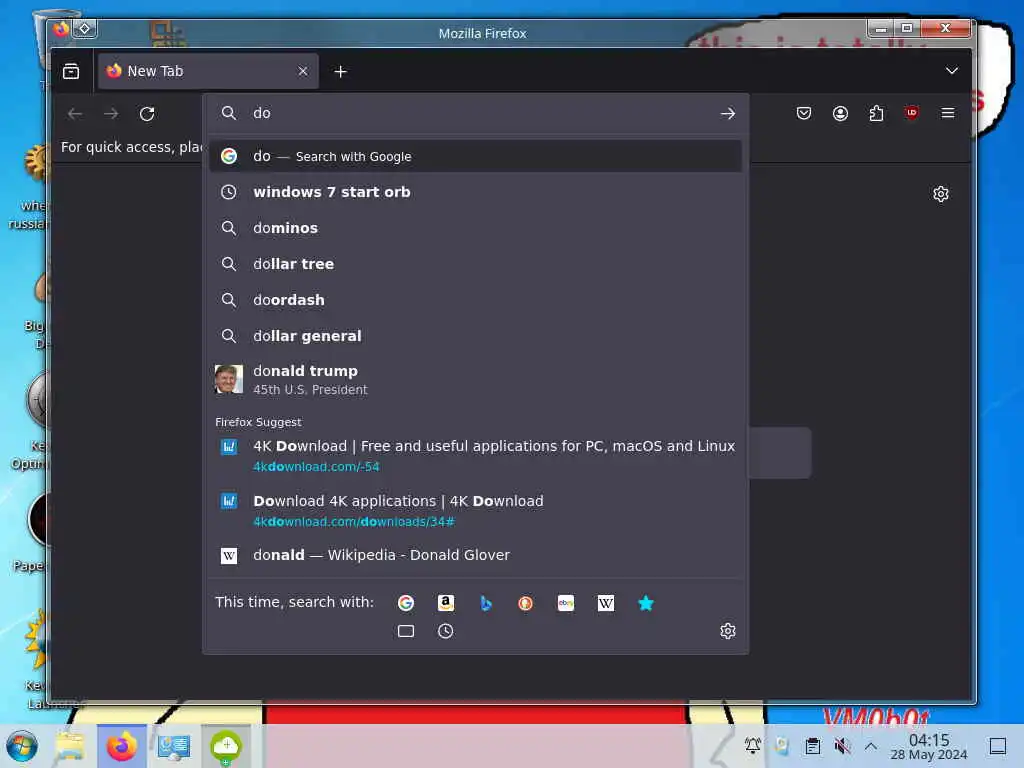
Task: Toggle muted volume tray icon
Action: (x=842, y=745)
